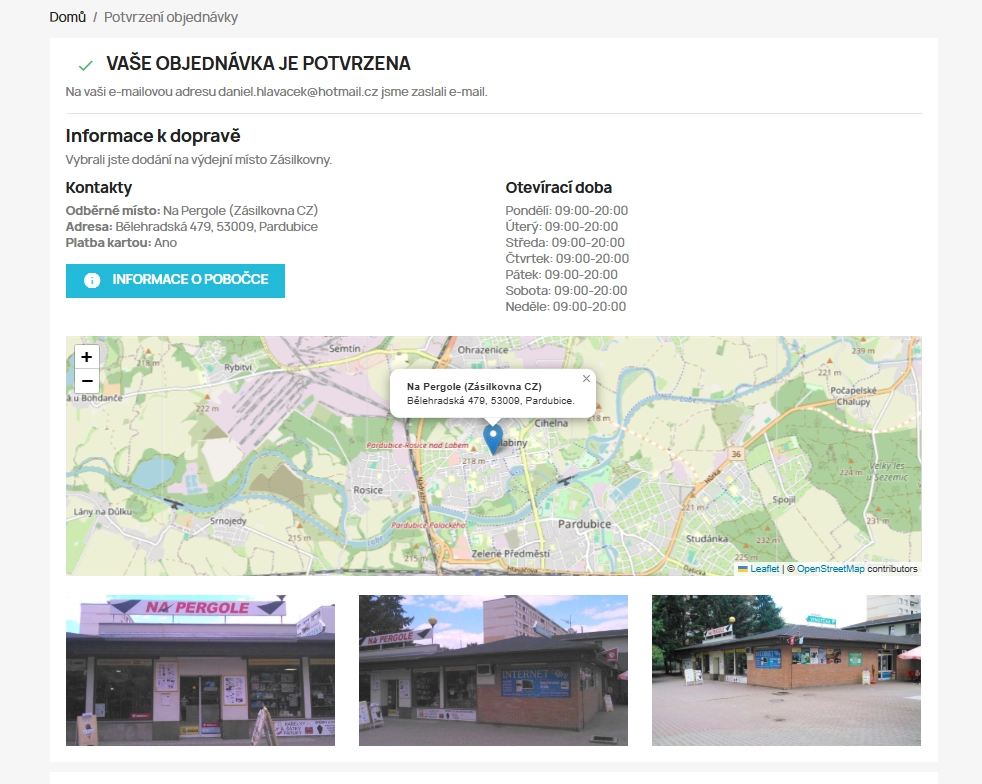This screenshot has height=784, width=982.
Task: View first Na Pergole storefront photo
Action: (200, 670)
